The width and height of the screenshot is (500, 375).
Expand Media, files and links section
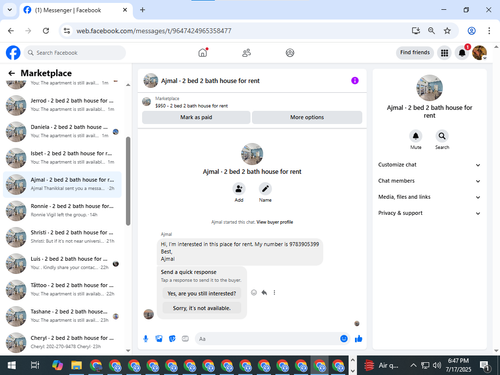(x=429, y=197)
